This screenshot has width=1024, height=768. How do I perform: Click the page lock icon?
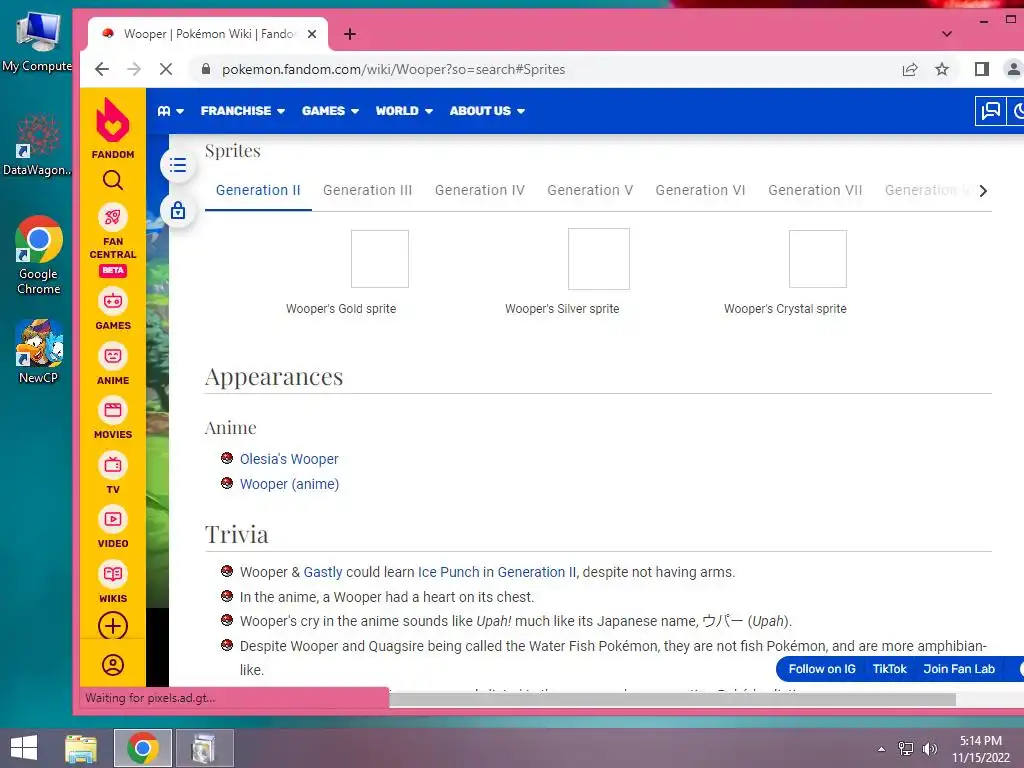(178, 210)
